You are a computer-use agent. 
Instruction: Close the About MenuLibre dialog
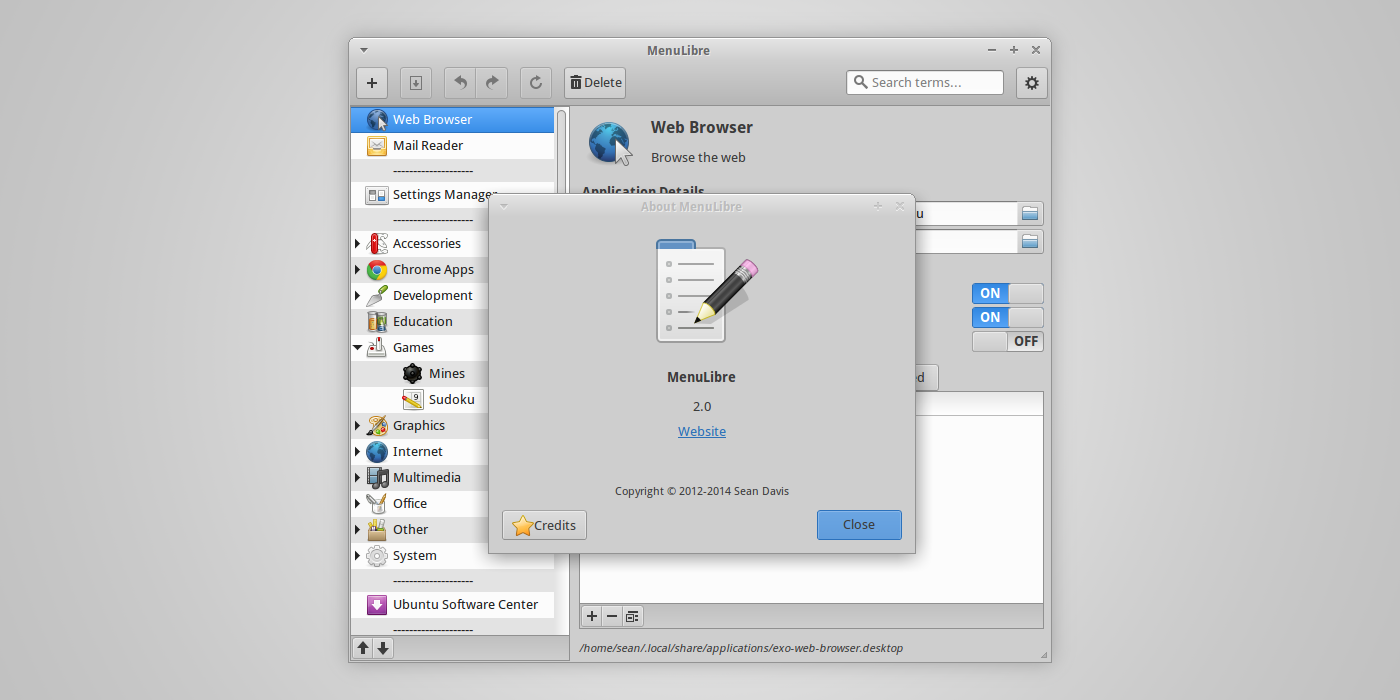point(859,524)
